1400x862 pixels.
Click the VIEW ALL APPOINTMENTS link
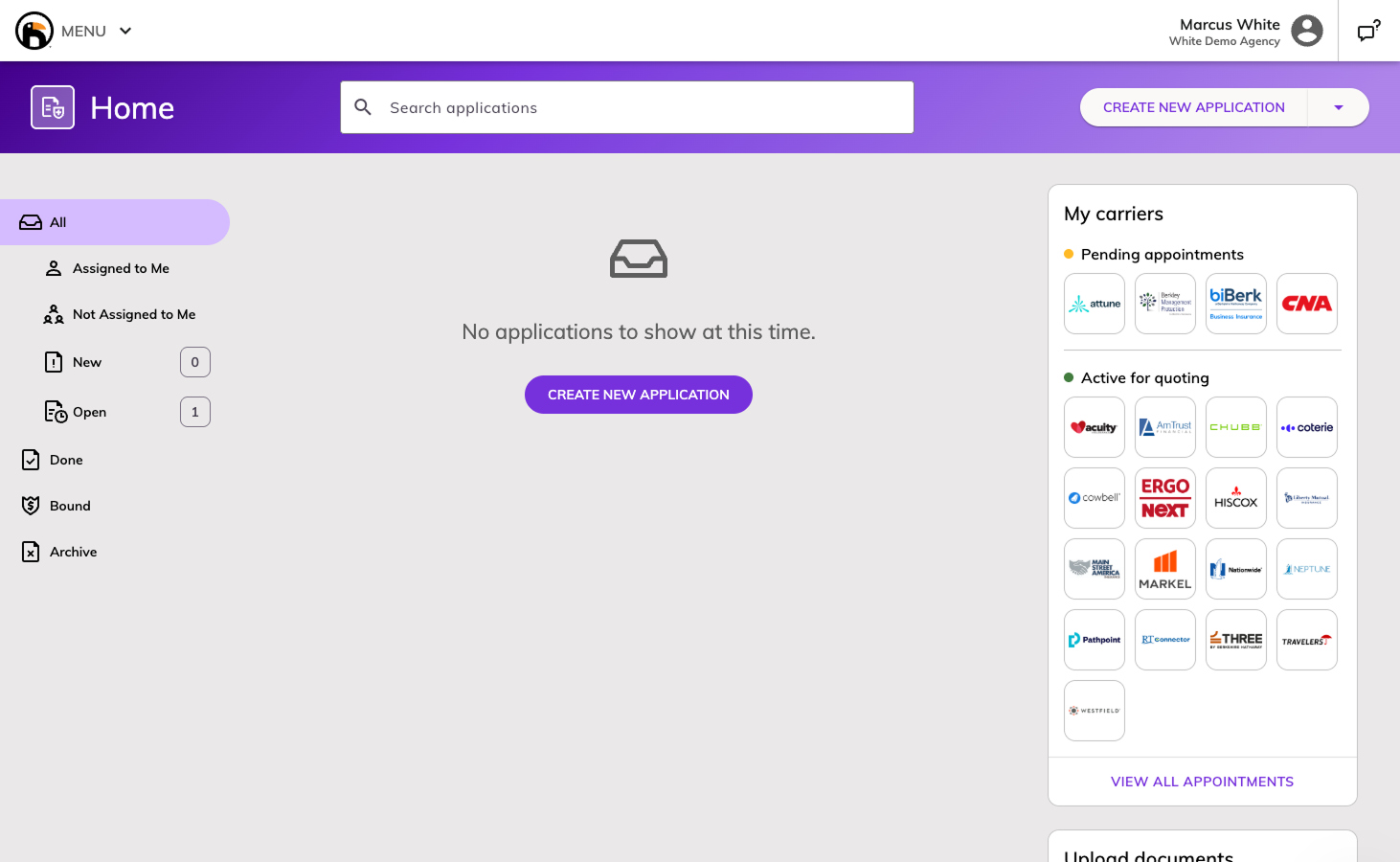point(1202,782)
